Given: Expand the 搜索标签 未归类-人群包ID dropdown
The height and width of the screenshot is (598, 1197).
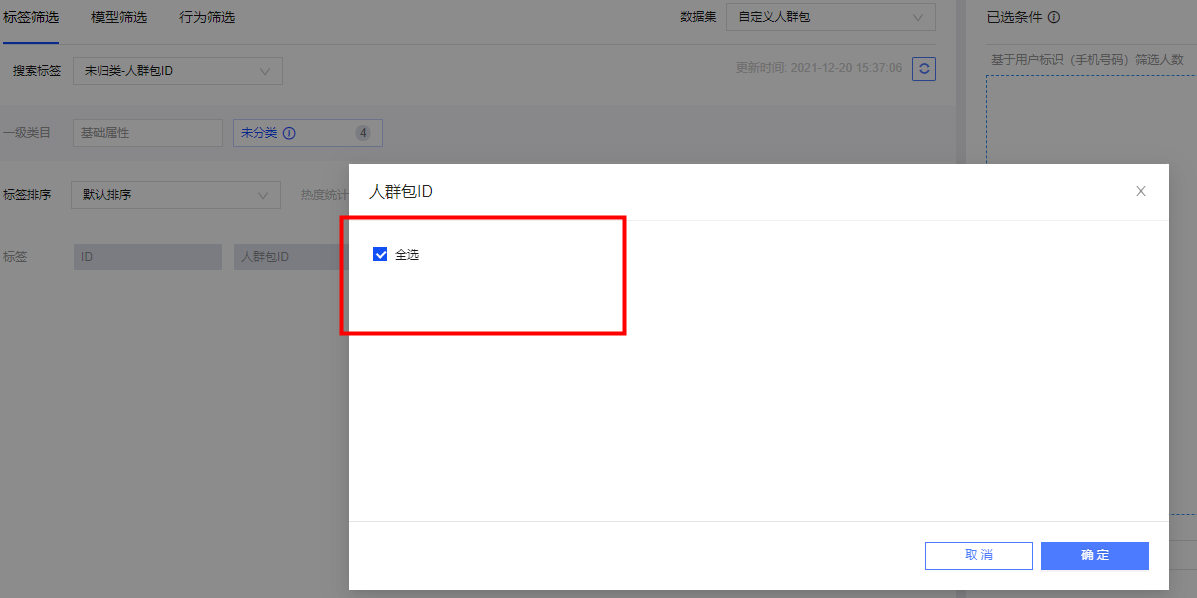Looking at the screenshot, I should (x=177, y=71).
